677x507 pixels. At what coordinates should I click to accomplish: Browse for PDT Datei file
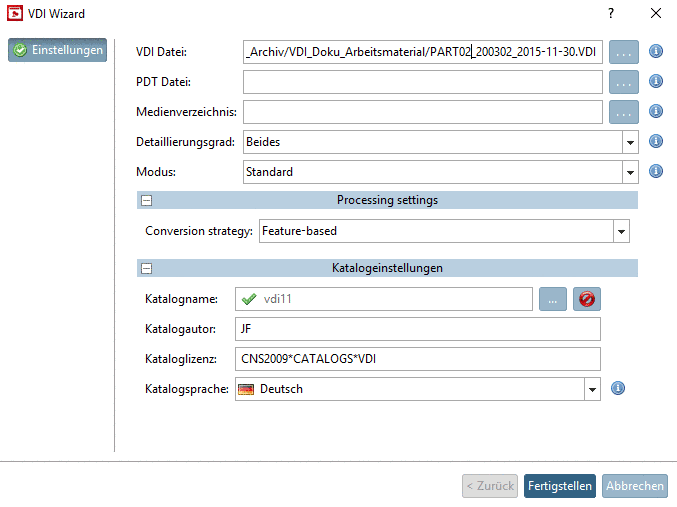click(x=623, y=82)
